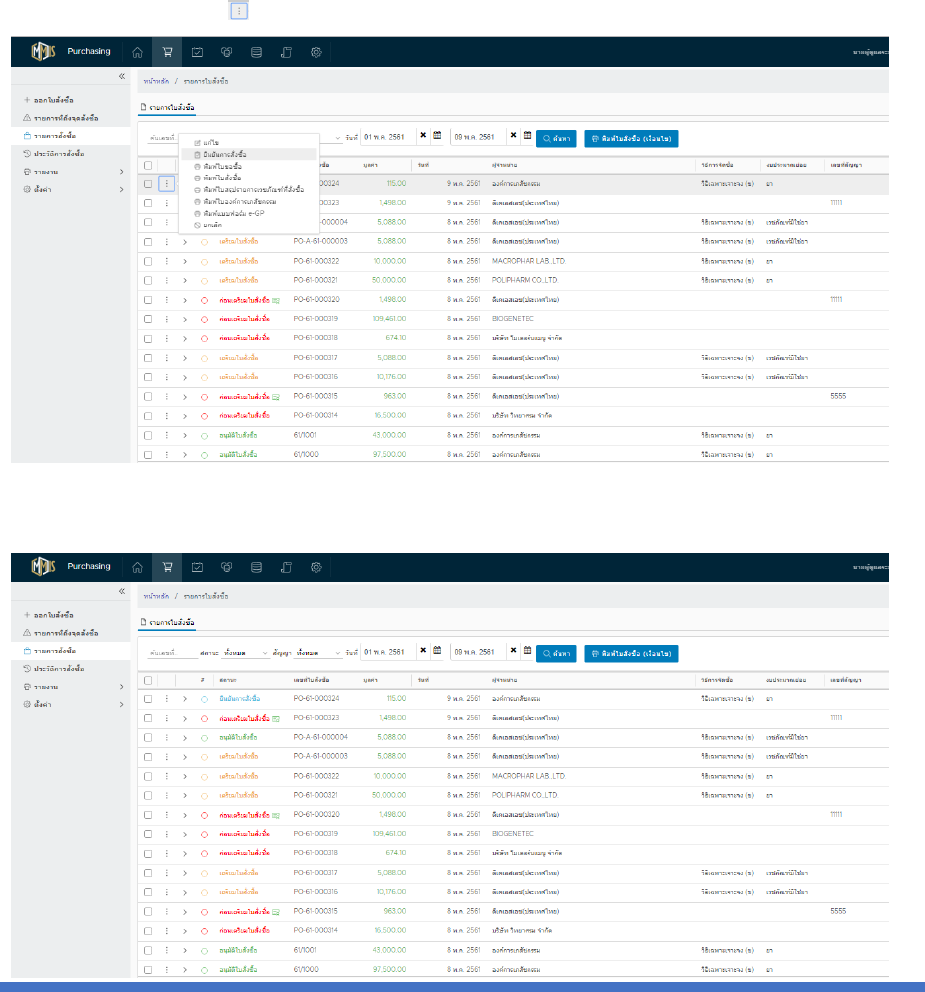Tick the checkbox for 61/1000 in lower screenshot
Image resolution: width=925 pixels, height=992 pixels.
click(148, 969)
